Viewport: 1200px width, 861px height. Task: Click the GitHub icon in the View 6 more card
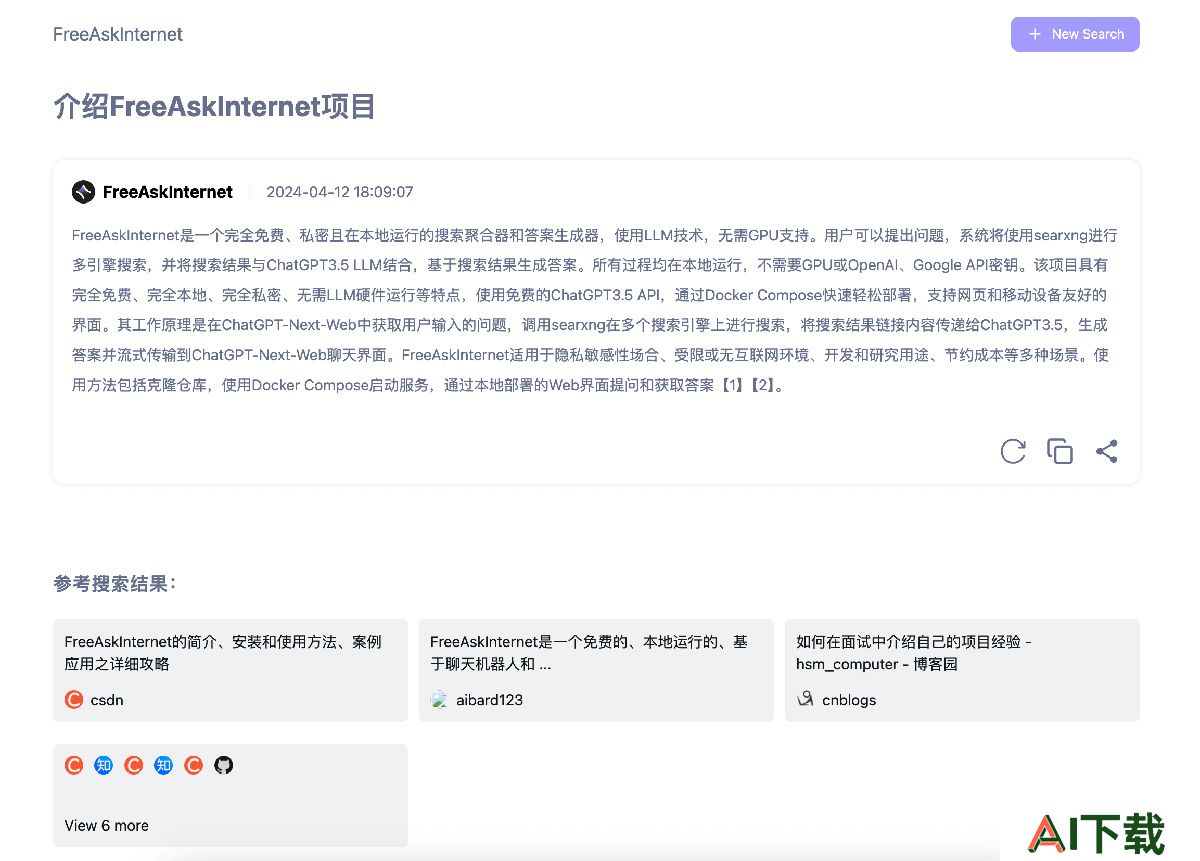[x=224, y=765]
